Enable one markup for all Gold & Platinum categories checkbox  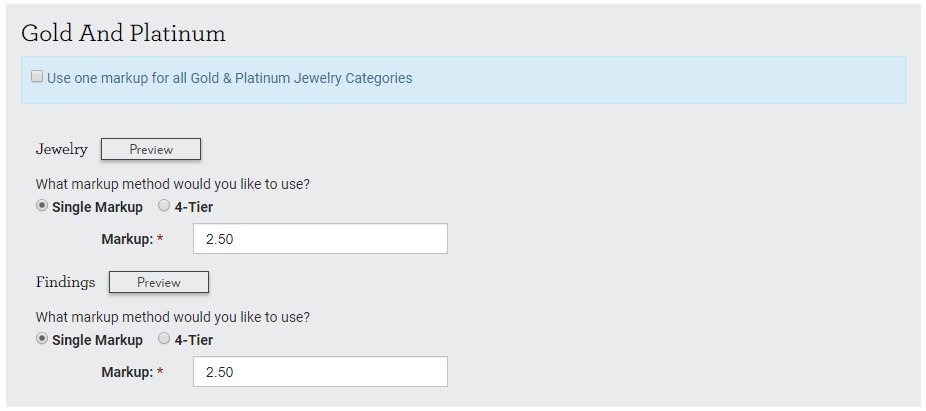click(x=37, y=77)
